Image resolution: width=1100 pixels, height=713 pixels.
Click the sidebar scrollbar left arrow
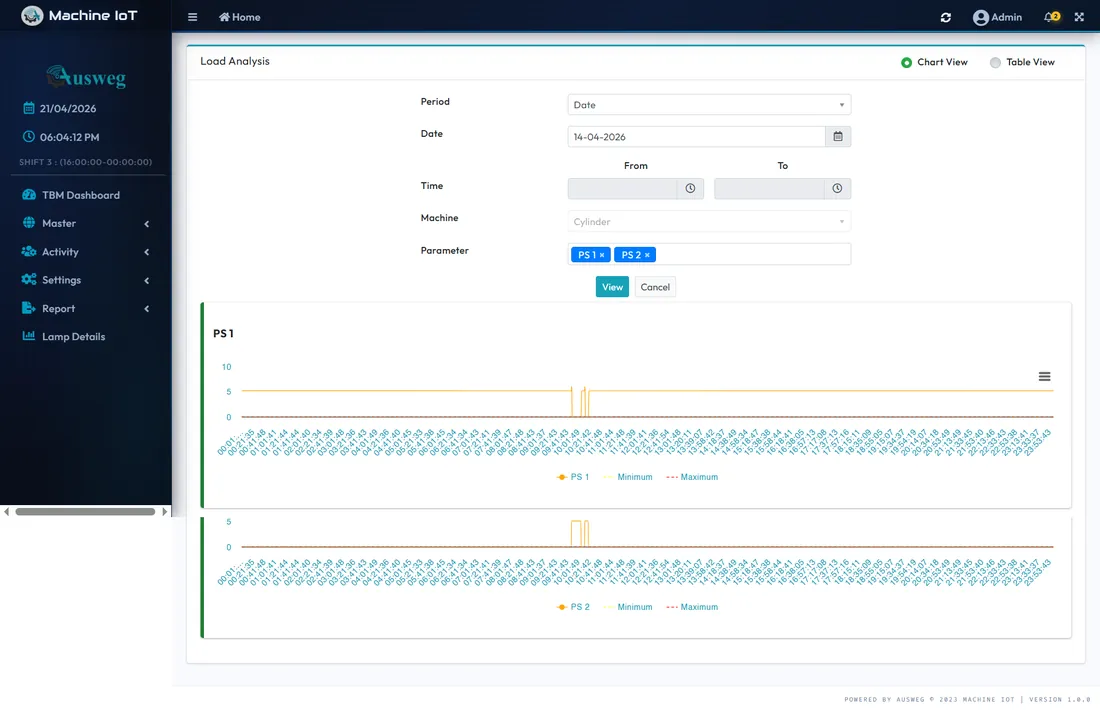coord(6,512)
